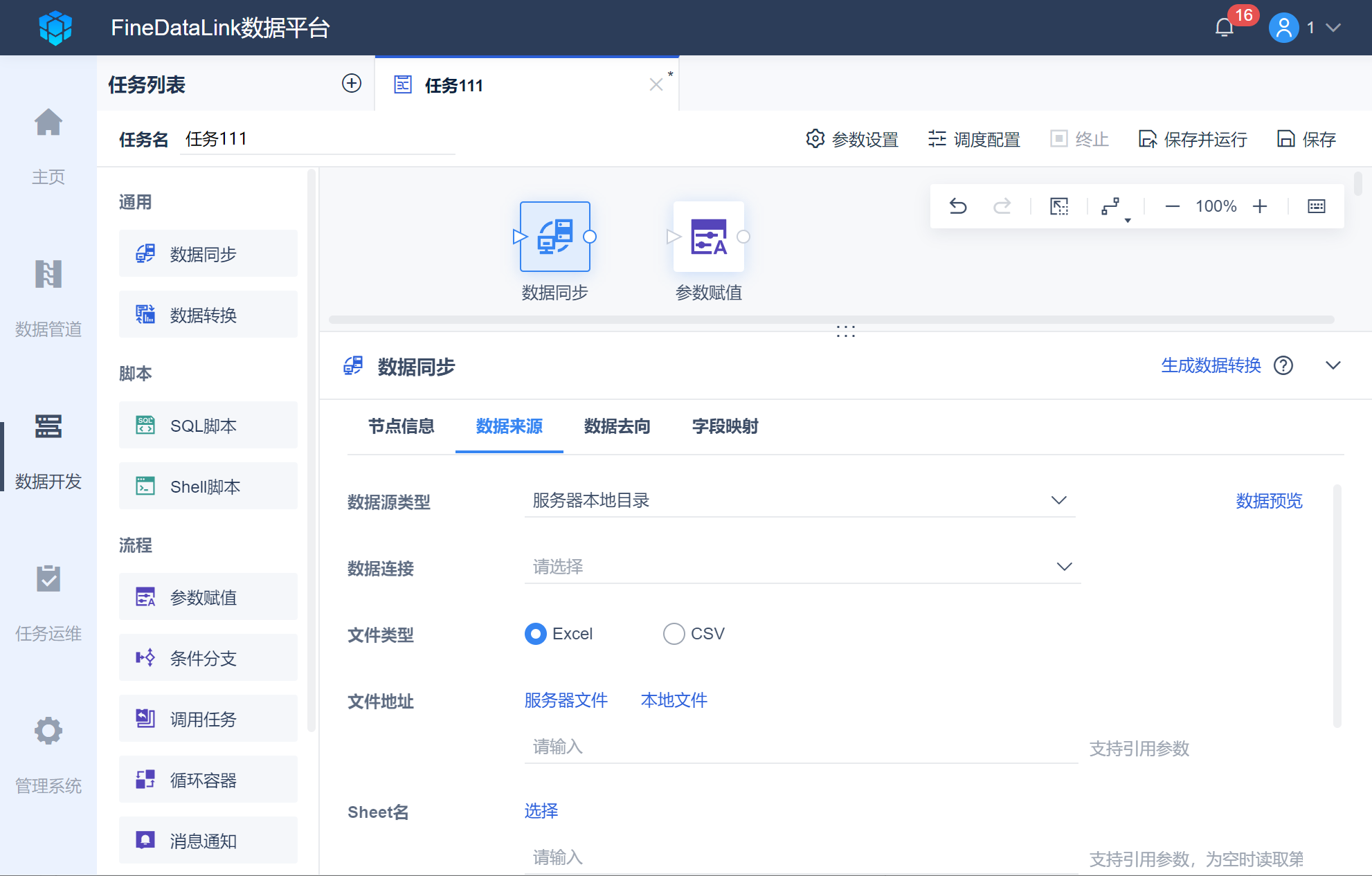Click the help question mark icon

pos(1283,365)
